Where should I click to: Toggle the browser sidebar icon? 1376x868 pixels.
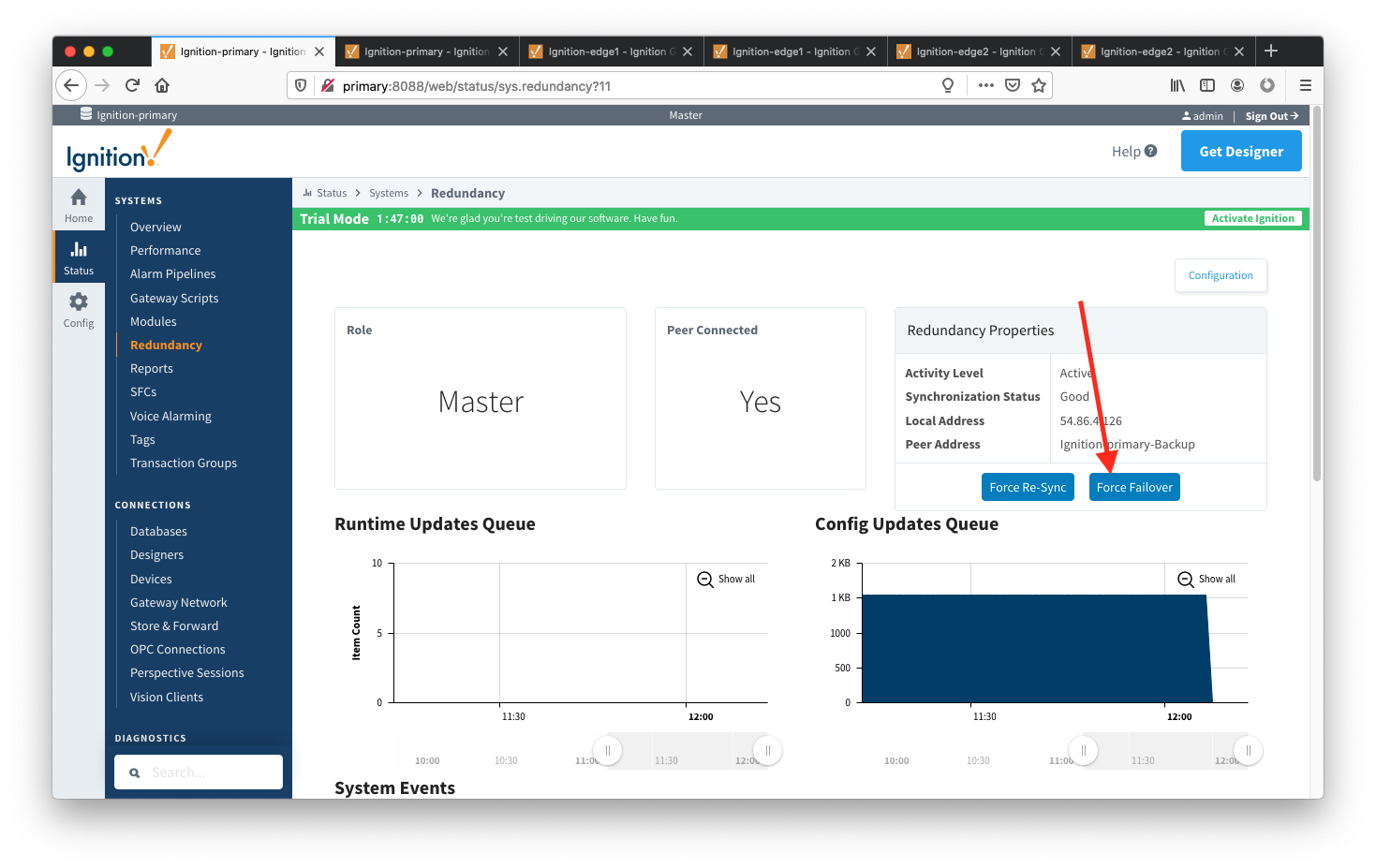(x=1207, y=85)
